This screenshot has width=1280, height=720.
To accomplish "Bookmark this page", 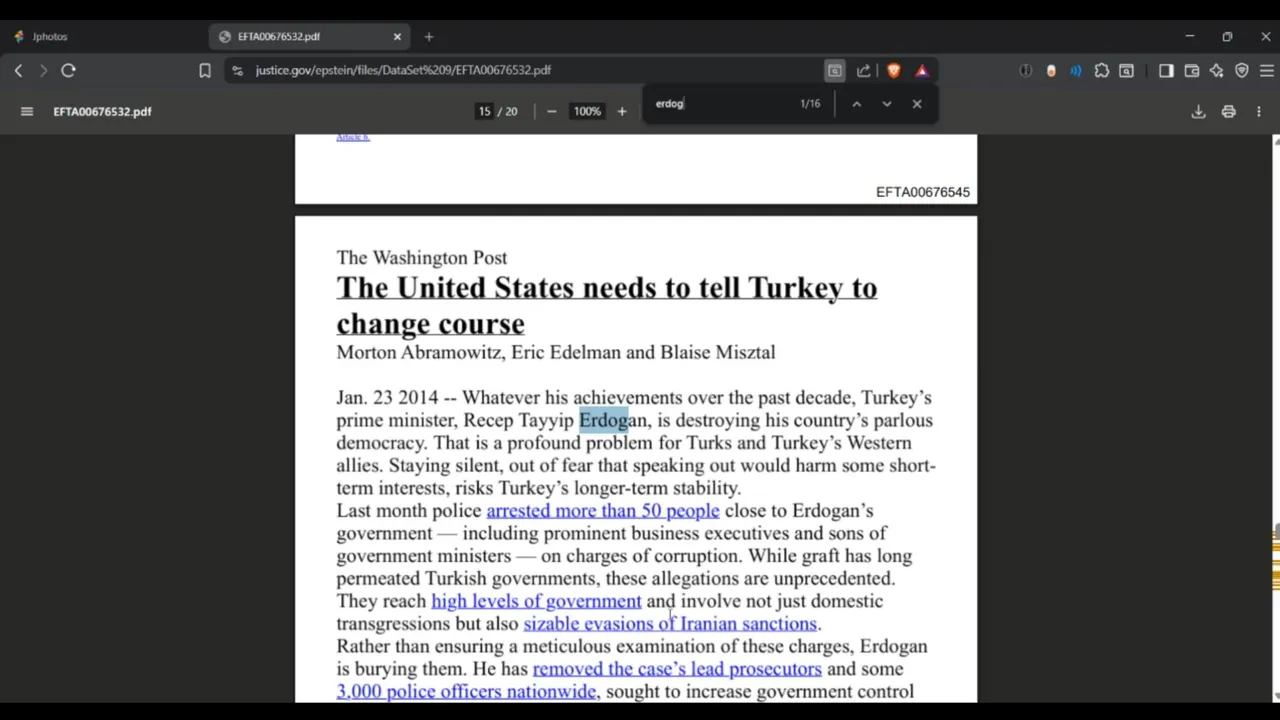I will pos(205,70).
